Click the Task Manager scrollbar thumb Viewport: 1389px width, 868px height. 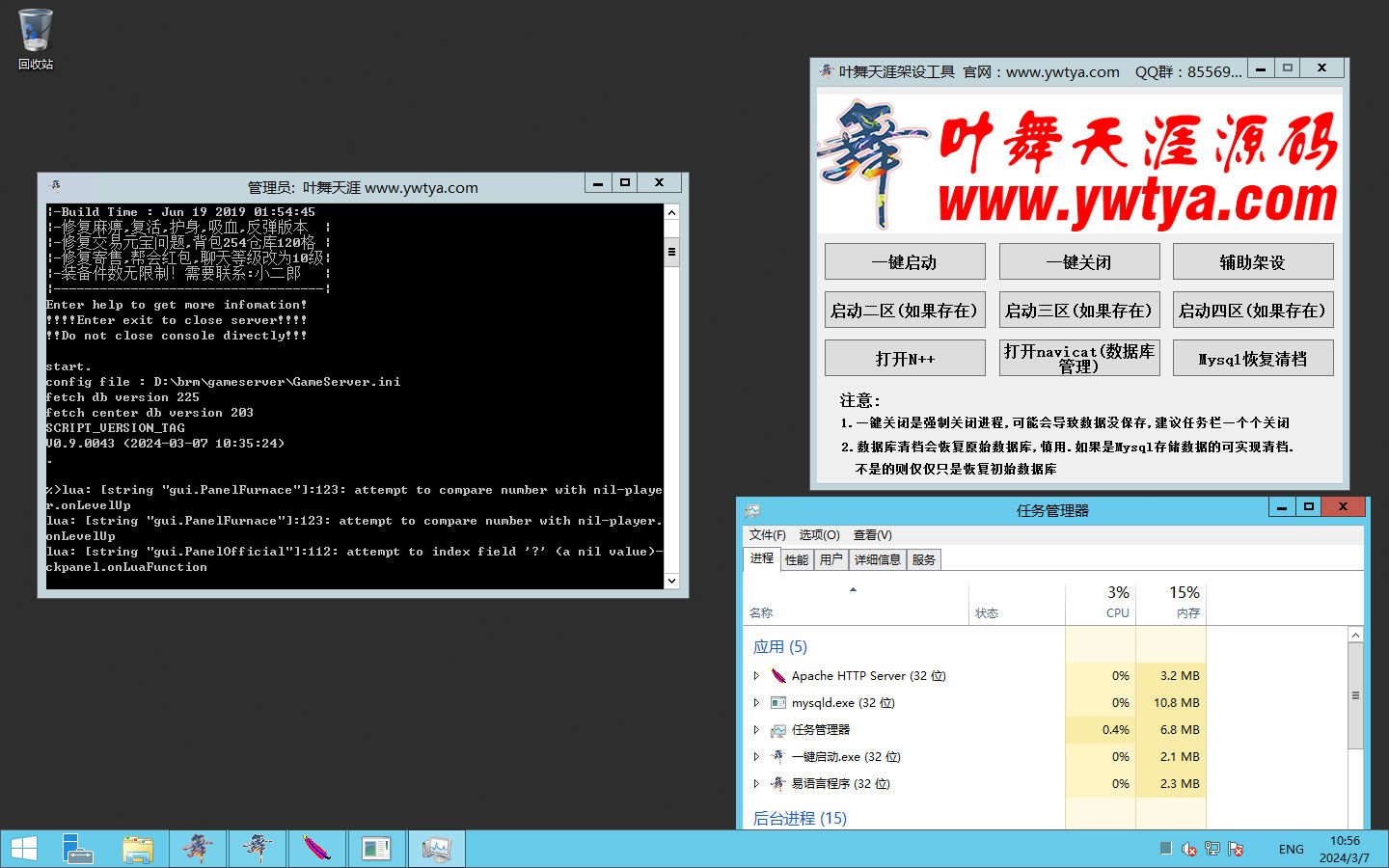pyautogui.click(x=1355, y=695)
